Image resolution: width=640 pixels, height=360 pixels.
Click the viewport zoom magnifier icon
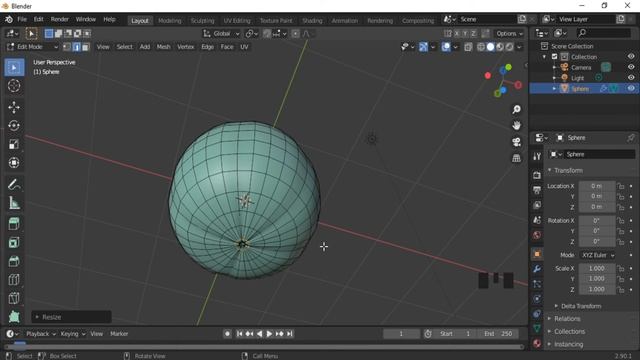pos(516,109)
